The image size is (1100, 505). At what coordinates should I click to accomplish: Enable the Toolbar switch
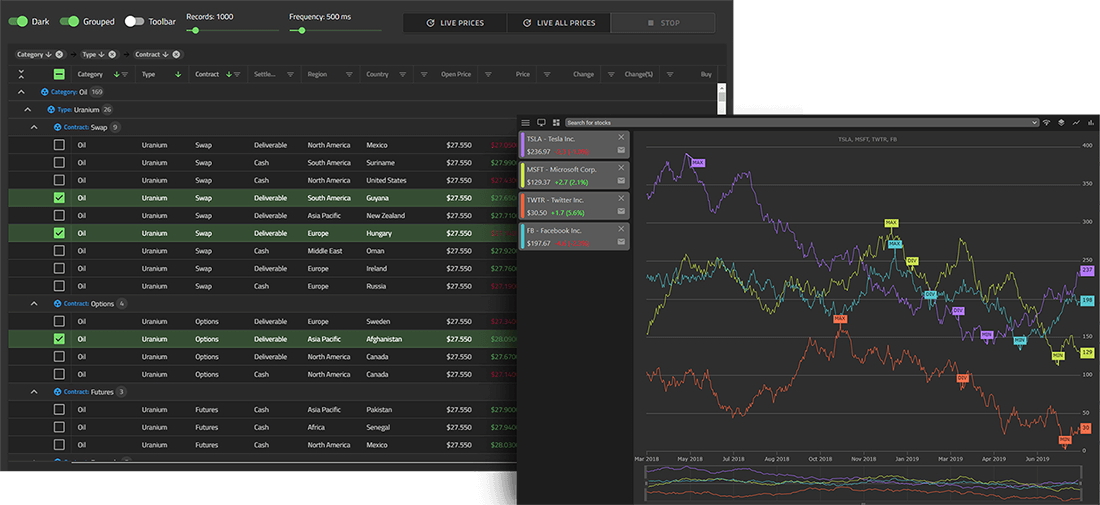134,21
